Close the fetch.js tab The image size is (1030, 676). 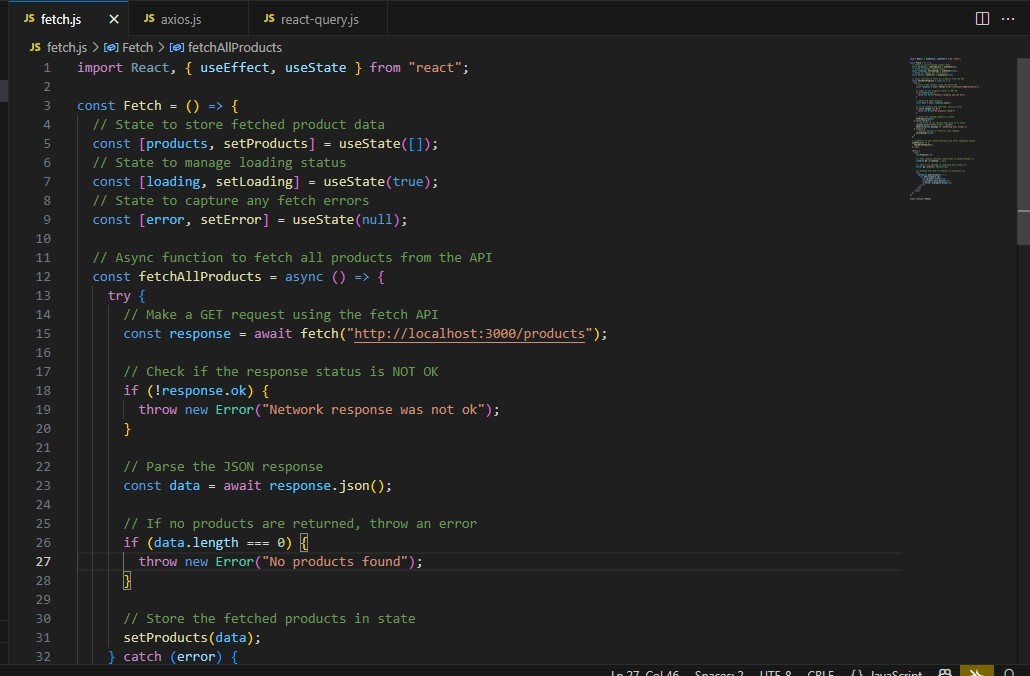pos(114,19)
